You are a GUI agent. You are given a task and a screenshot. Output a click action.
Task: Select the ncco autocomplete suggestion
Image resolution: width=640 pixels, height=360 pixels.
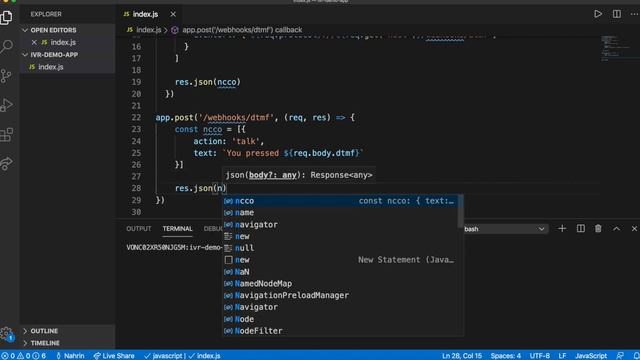[x=341, y=201]
